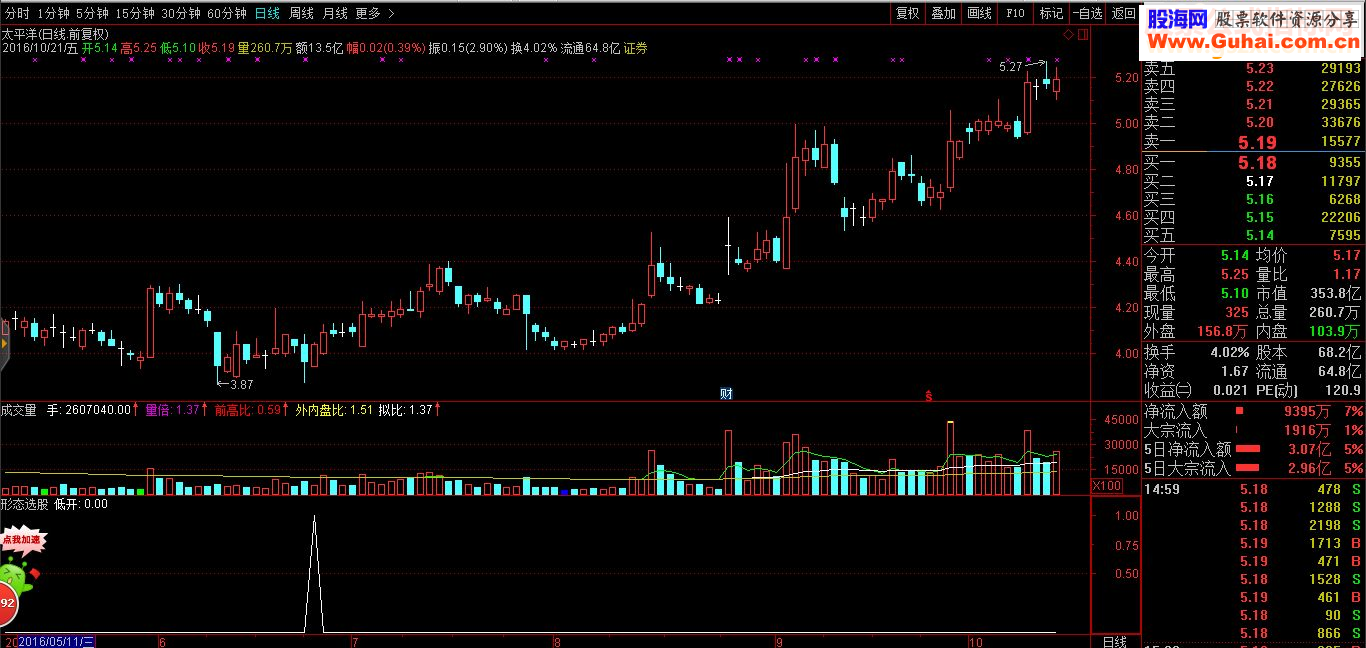Click the 卖四 ask row at 5.22

pos(1253,86)
